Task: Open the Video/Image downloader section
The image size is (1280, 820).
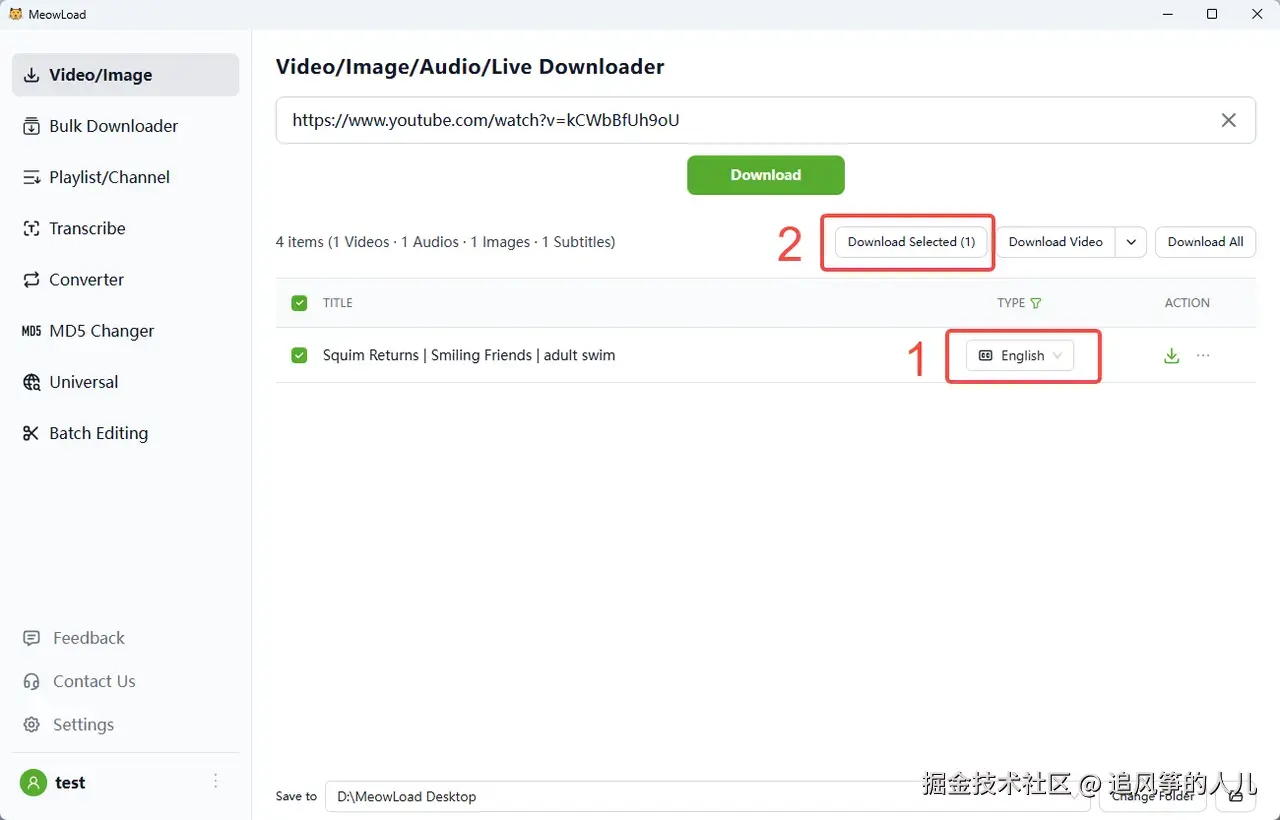Action: [125, 75]
